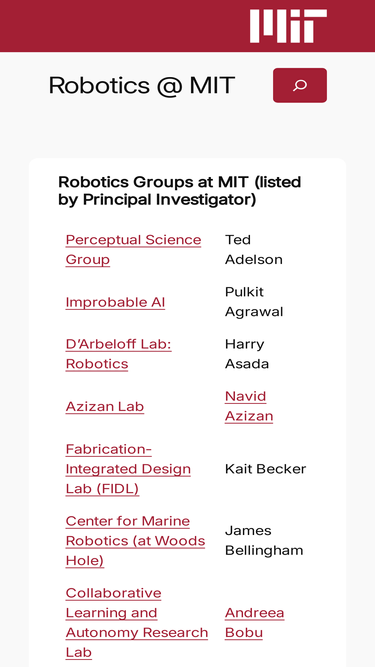This screenshot has height=667, width=375.
Task: Open Perceptual Science Group link
Action: pyautogui.click(x=133, y=249)
